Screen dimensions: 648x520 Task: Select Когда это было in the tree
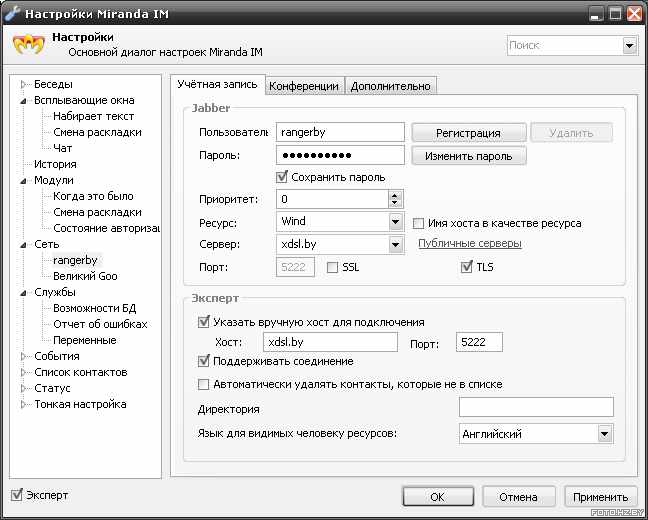pyautogui.click(x=93, y=196)
